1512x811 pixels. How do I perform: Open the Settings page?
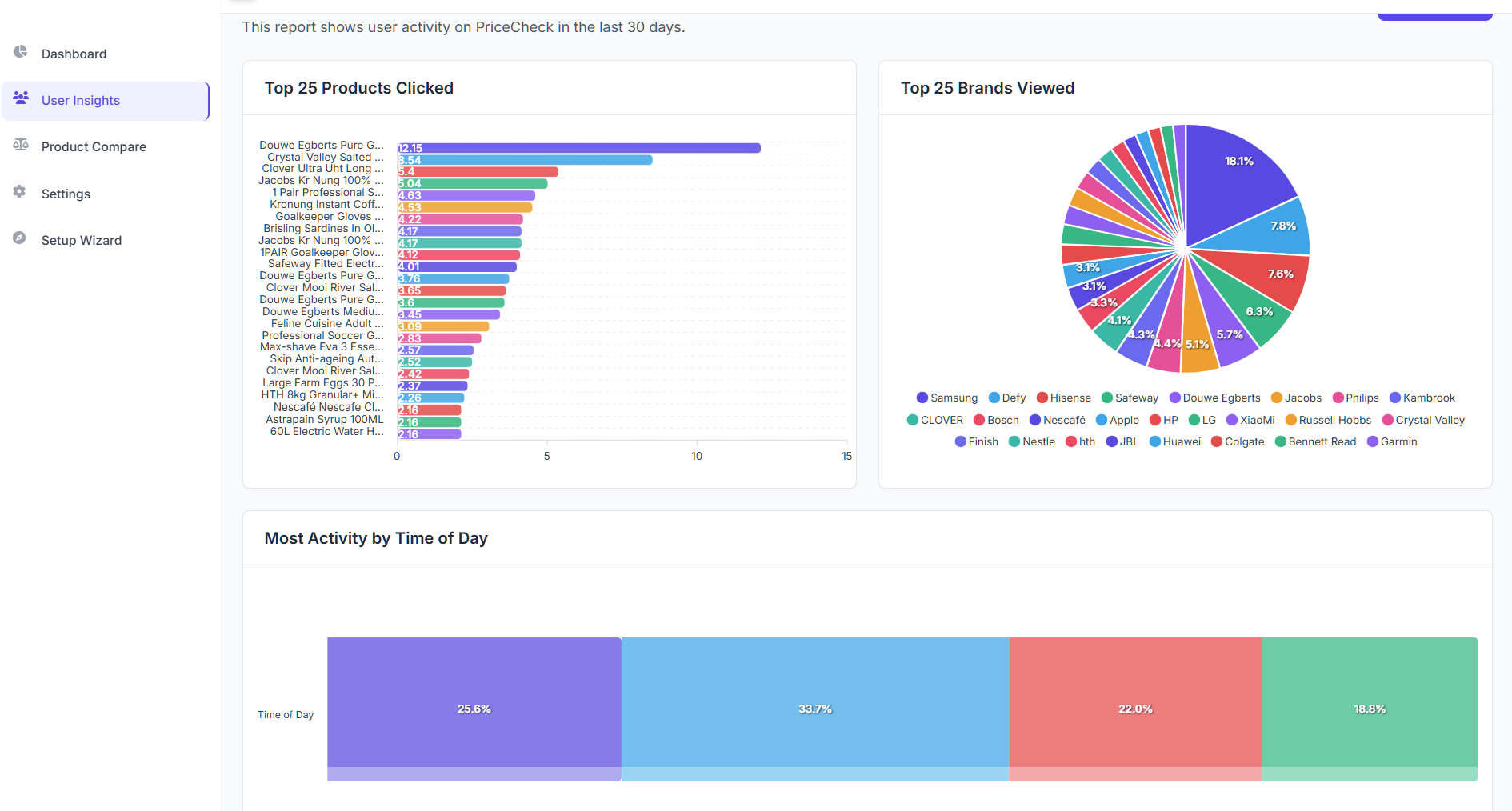(x=106, y=194)
